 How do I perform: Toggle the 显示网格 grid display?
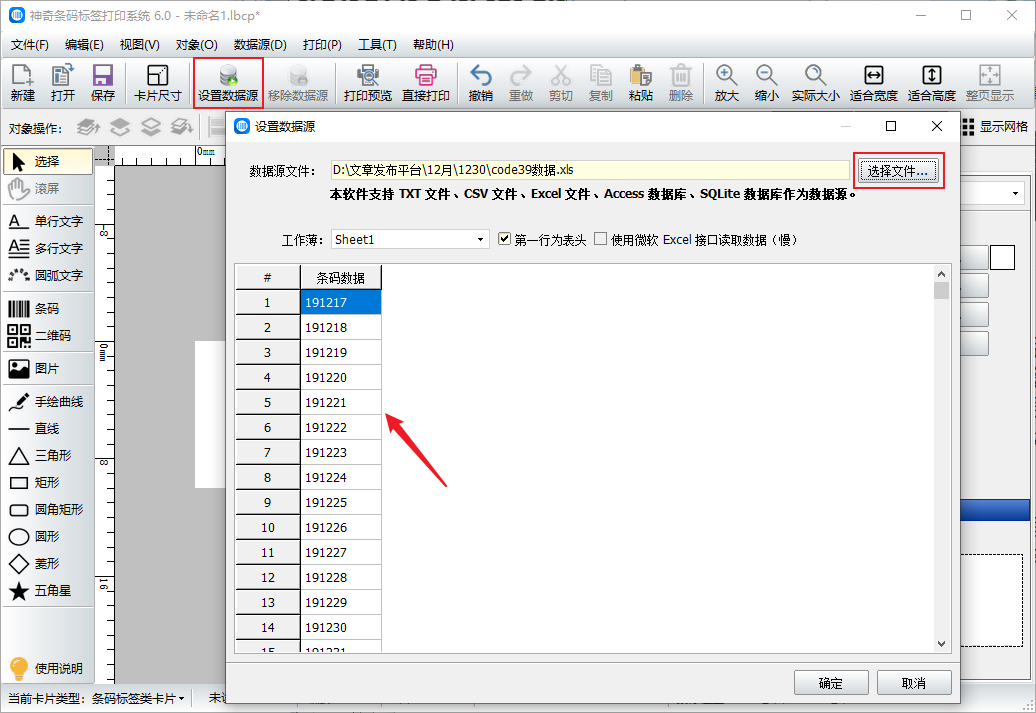point(995,127)
